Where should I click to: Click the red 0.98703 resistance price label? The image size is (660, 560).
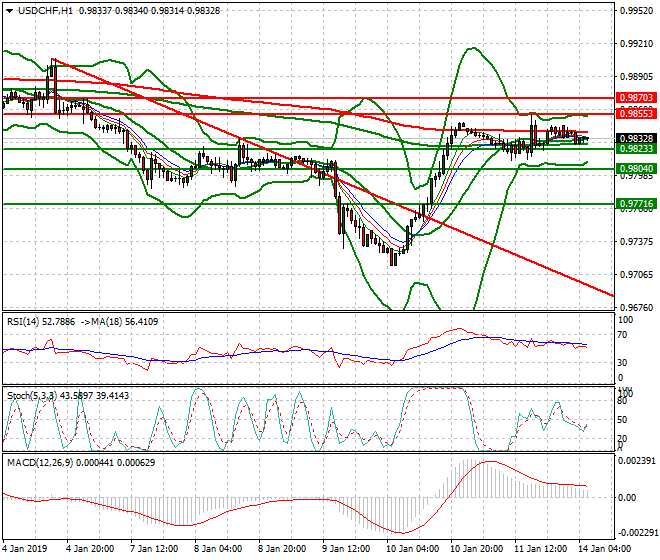(636, 98)
